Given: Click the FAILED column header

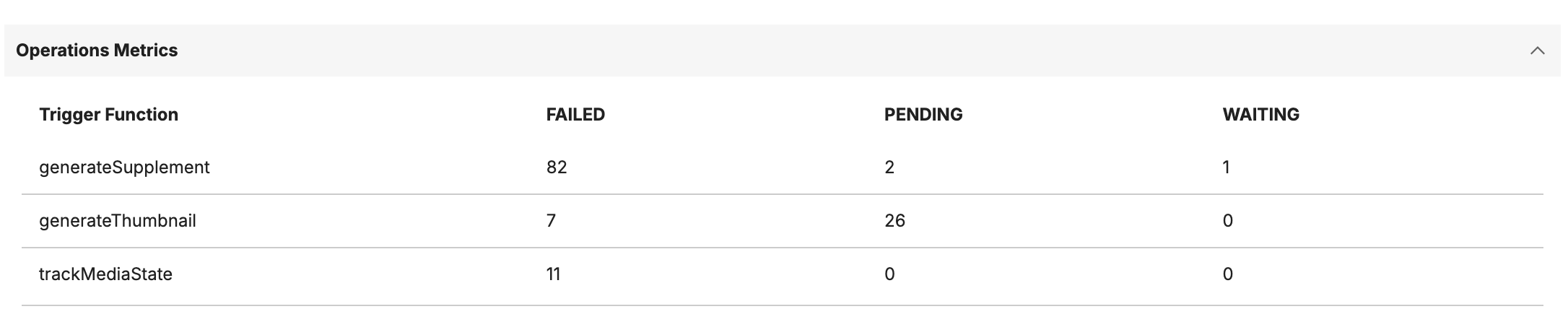Looking at the screenshot, I should pyautogui.click(x=575, y=115).
